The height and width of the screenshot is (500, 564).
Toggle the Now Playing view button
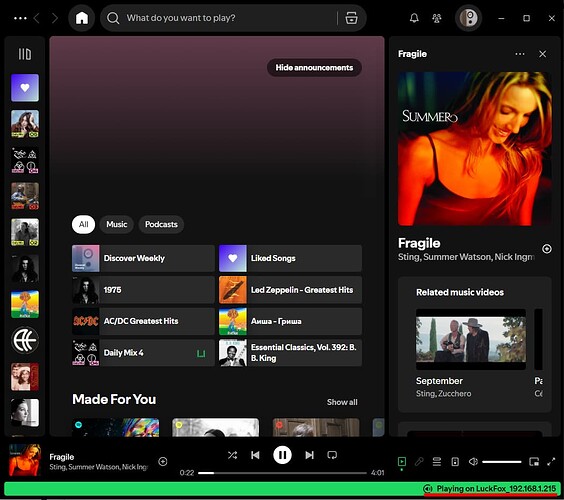pyautogui.click(x=402, y=461)
